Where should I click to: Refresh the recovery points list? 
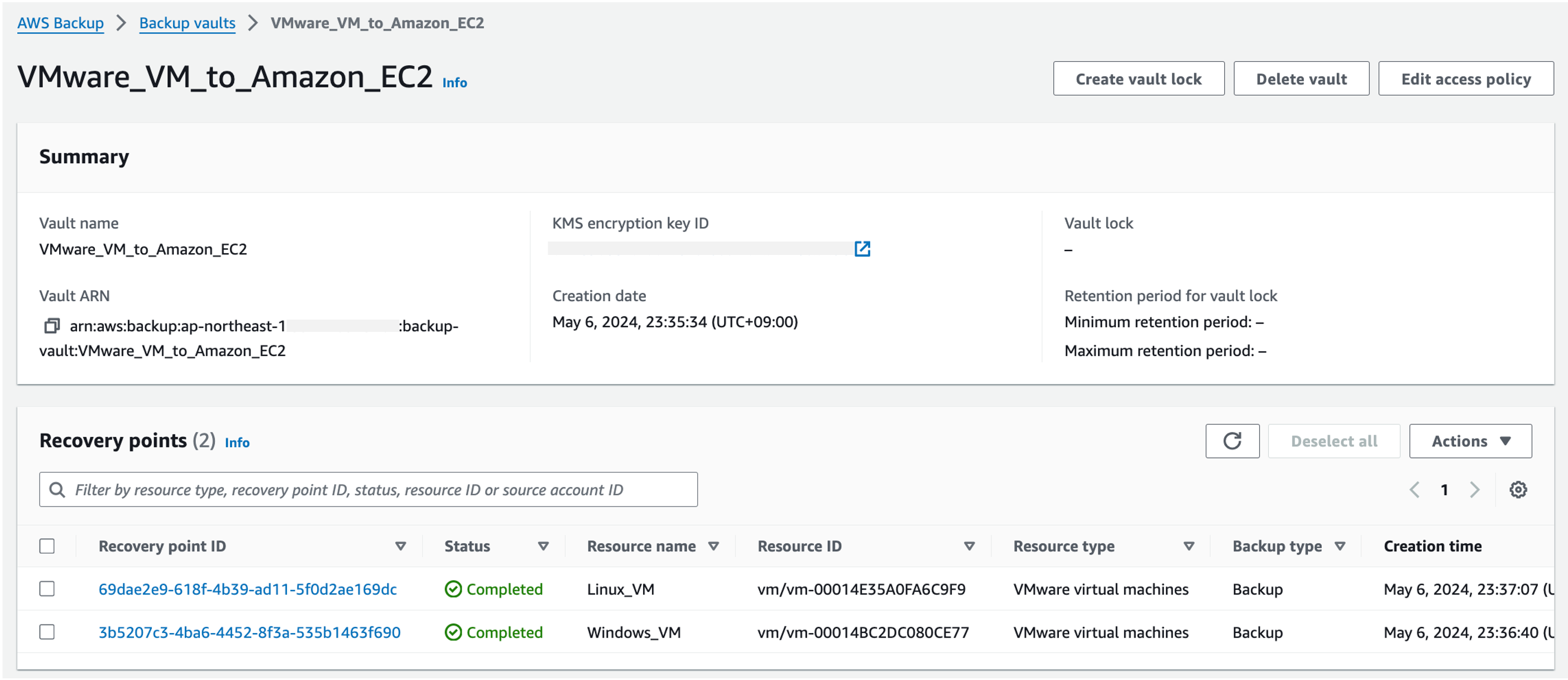[x=1232, y=441]
